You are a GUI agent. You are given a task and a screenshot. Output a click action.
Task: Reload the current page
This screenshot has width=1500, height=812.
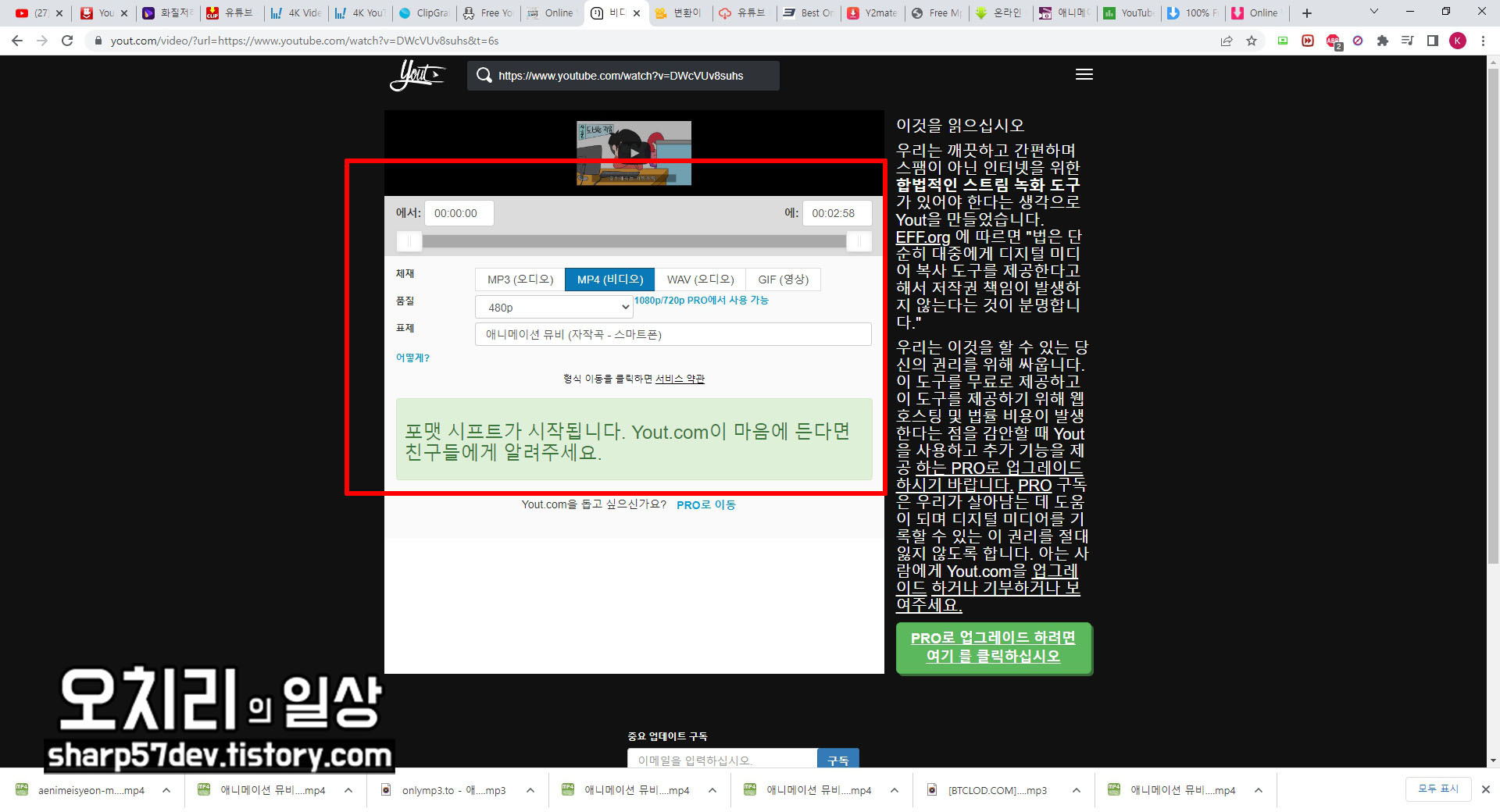tap(67, 41)
